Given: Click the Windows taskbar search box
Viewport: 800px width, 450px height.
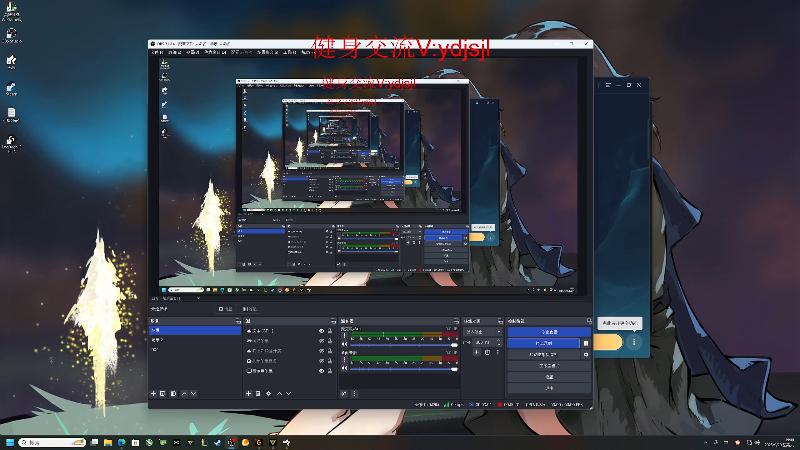Looking at the screenshot, I should 52,442.
